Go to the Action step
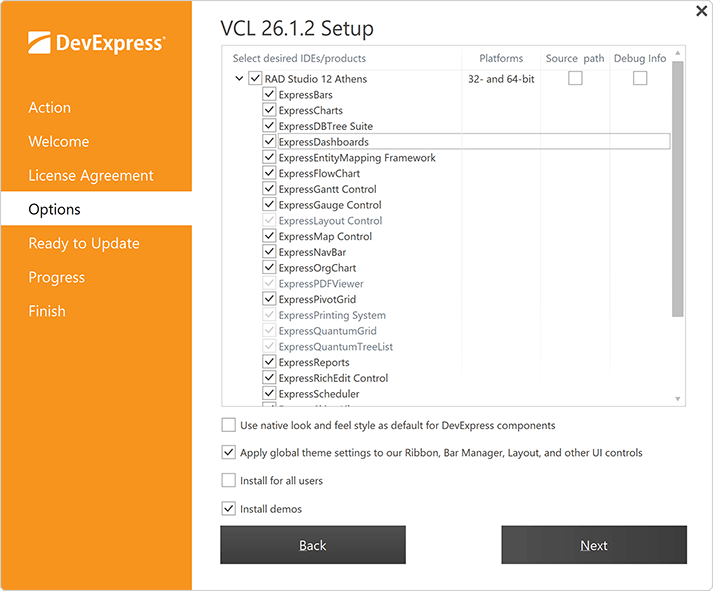This screenshot has height=591, width=713. 50,108
